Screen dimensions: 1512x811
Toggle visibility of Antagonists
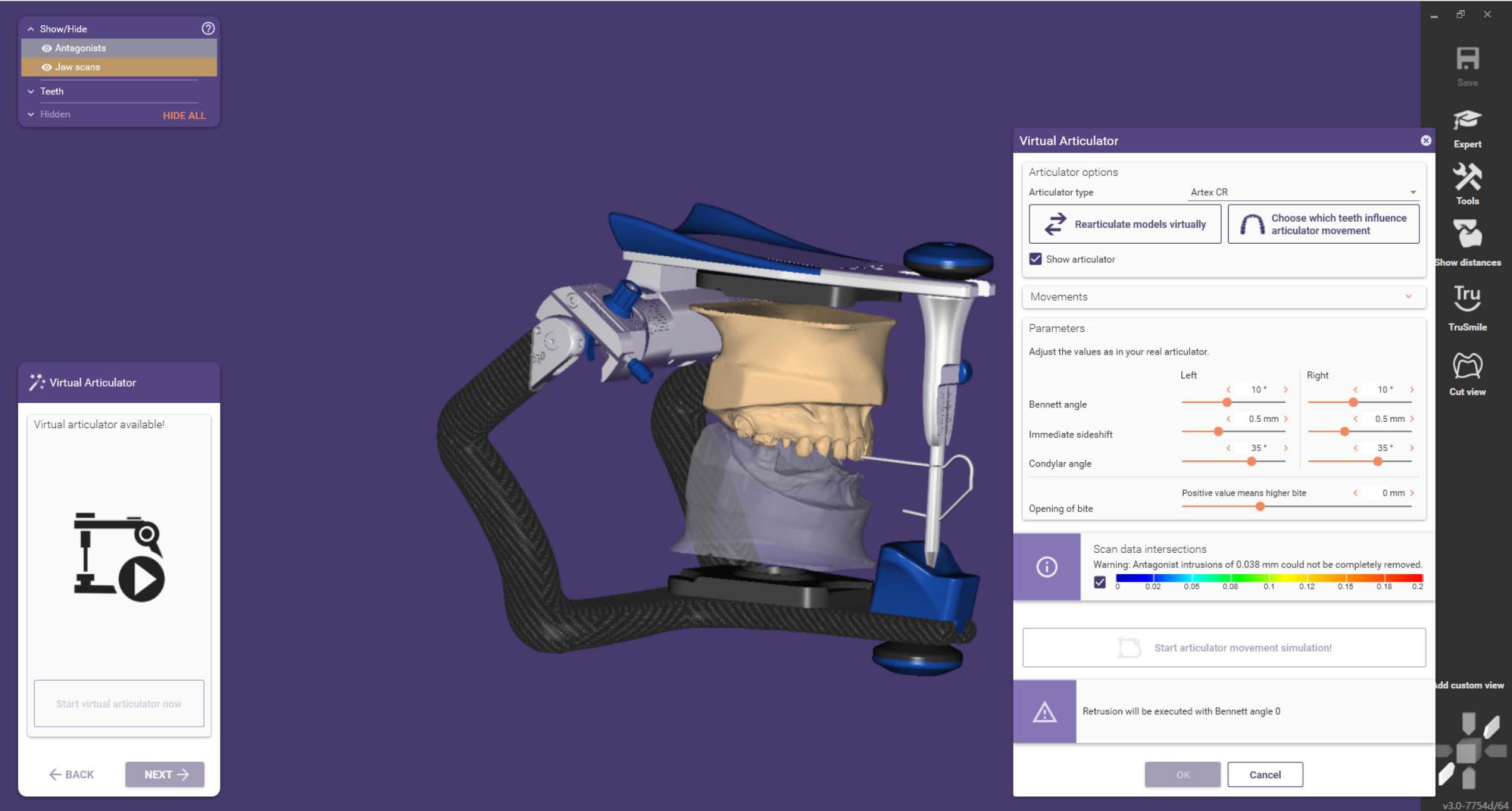pyautogui.click(x=47, y=48)
